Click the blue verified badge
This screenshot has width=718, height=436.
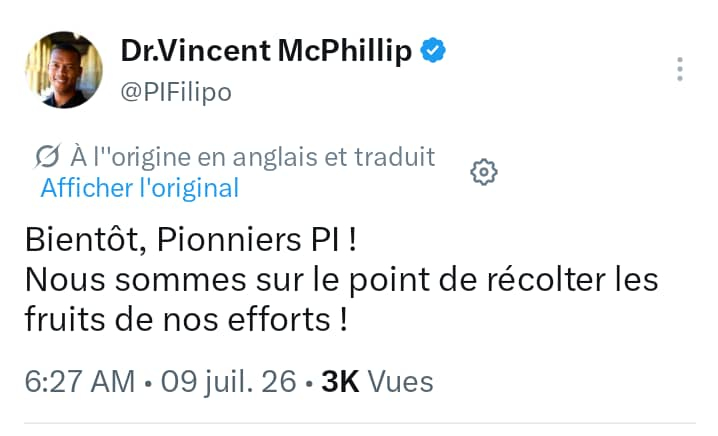pos(433,50)
